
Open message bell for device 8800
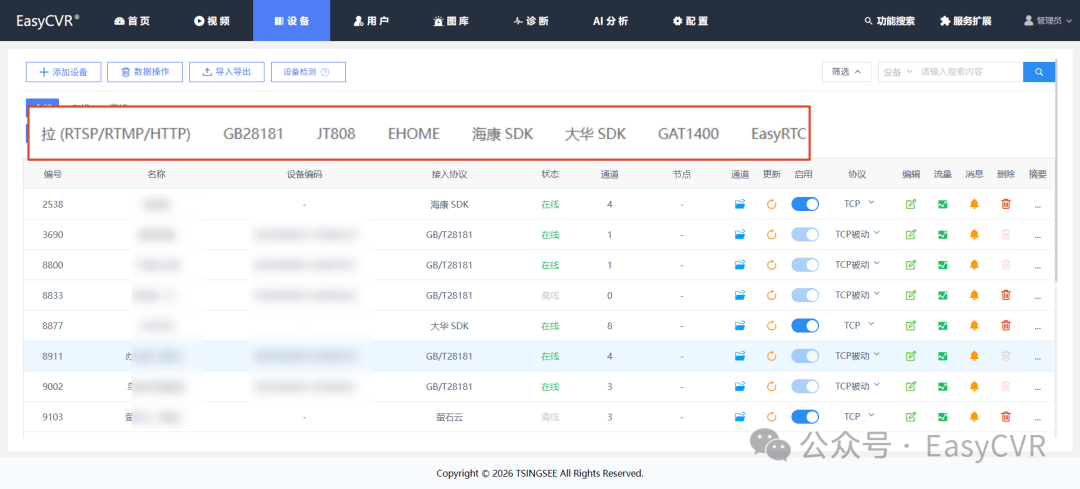click(974, 265)
